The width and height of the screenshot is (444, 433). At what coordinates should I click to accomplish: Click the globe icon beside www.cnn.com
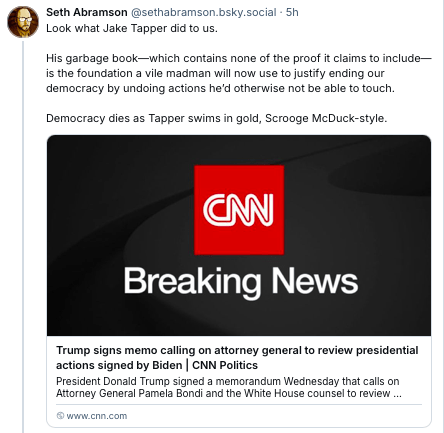tap(60, 416)
